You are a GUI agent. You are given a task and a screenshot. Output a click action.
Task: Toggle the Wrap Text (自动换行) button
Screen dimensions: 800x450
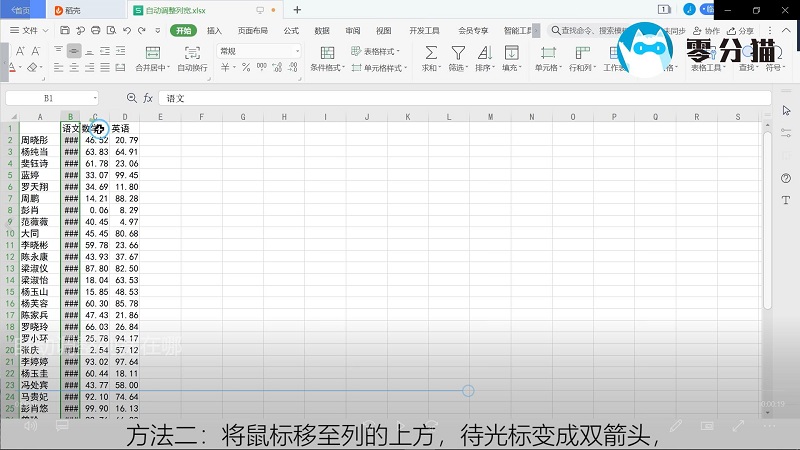click(192, 52)
